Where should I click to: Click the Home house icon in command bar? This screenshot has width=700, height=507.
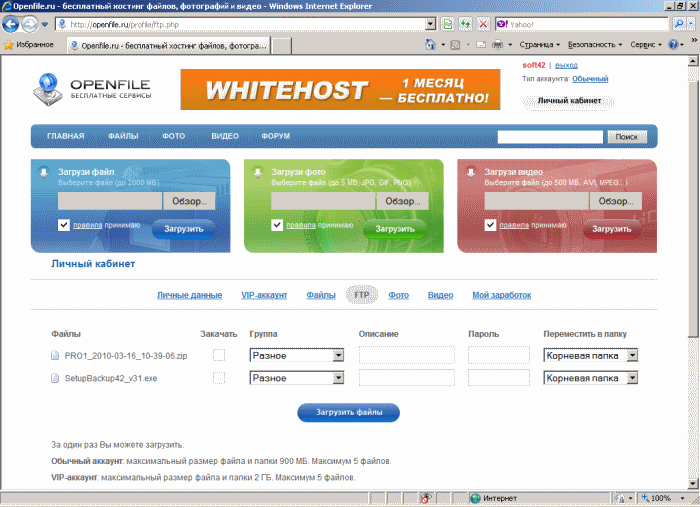pyautogui.click(x=430, y=45)
